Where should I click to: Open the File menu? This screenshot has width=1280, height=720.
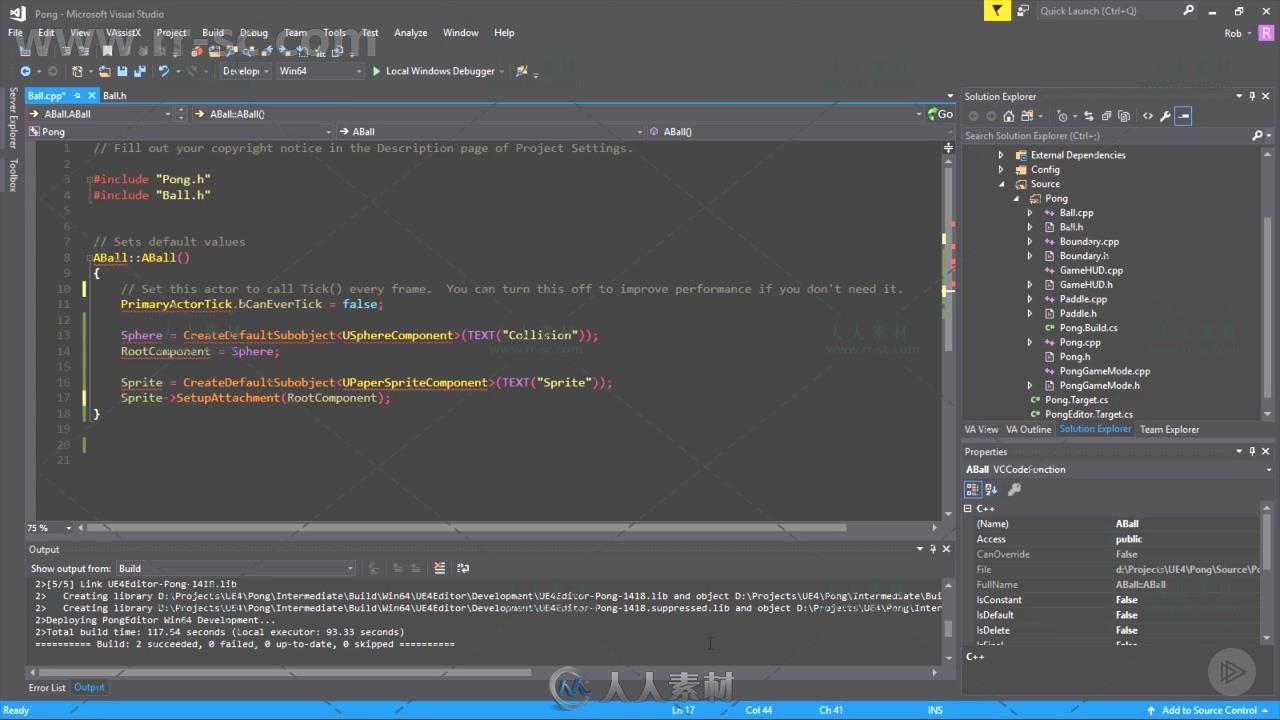coord(15,33)
